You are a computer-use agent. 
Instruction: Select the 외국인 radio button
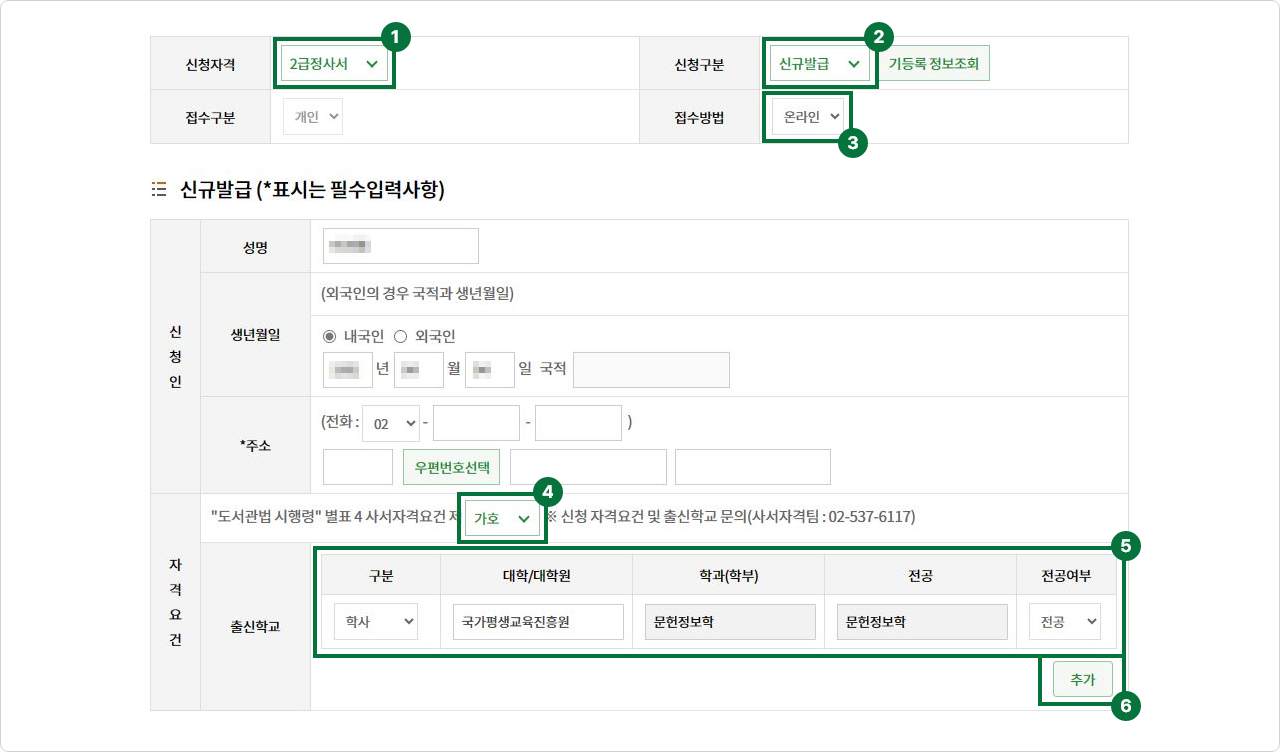400,337
